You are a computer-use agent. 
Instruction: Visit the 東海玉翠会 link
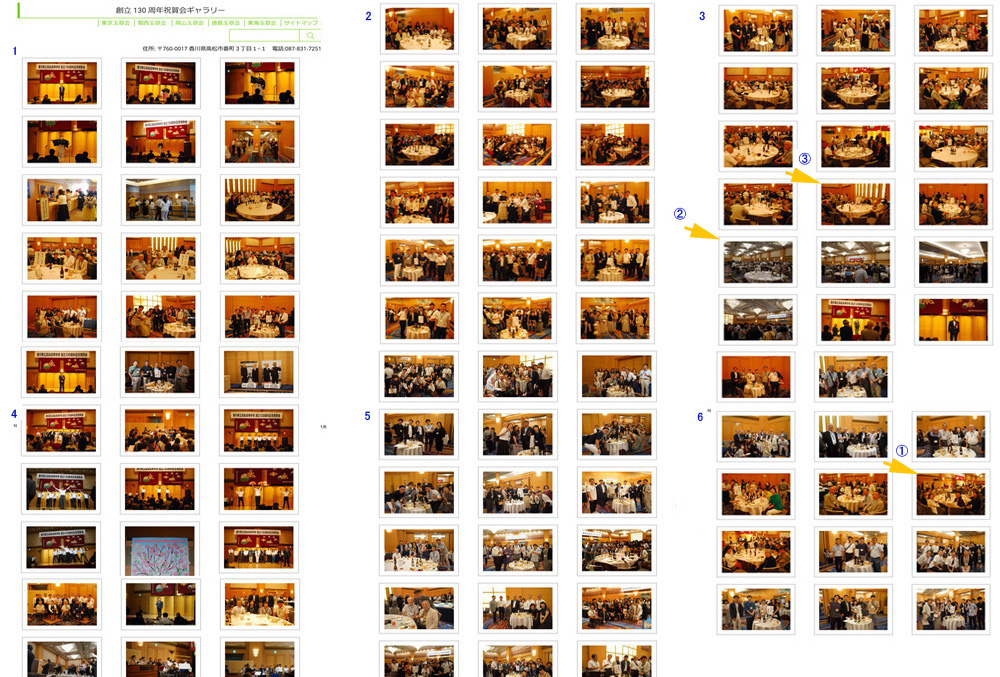[261, 22]
